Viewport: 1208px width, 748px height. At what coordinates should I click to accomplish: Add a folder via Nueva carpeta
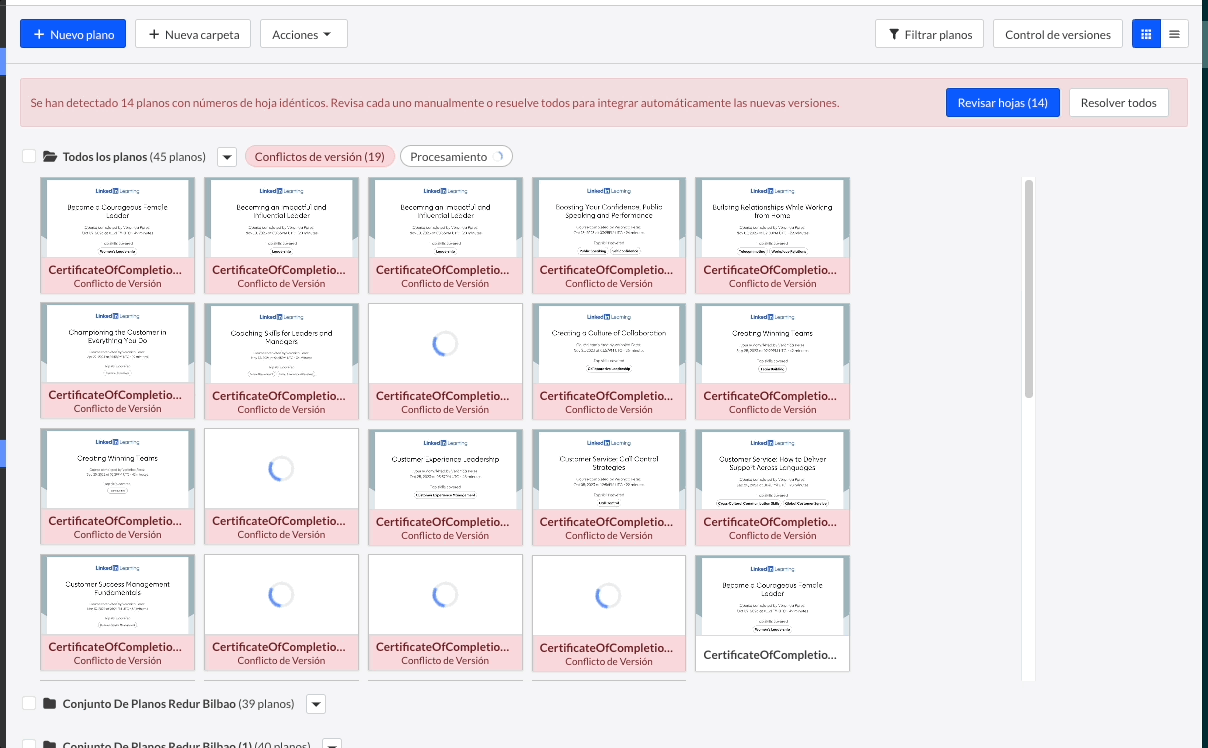coord(194,34)
